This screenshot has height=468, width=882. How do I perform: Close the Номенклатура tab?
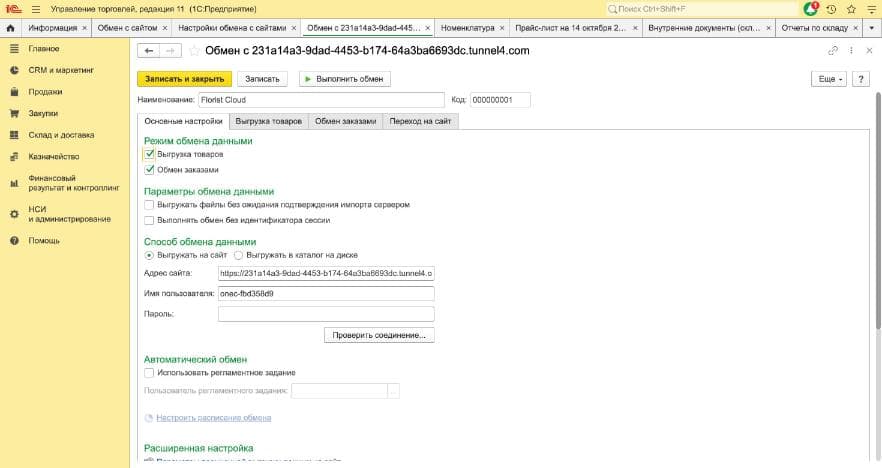pyautogui.click(x=502, y=28)
